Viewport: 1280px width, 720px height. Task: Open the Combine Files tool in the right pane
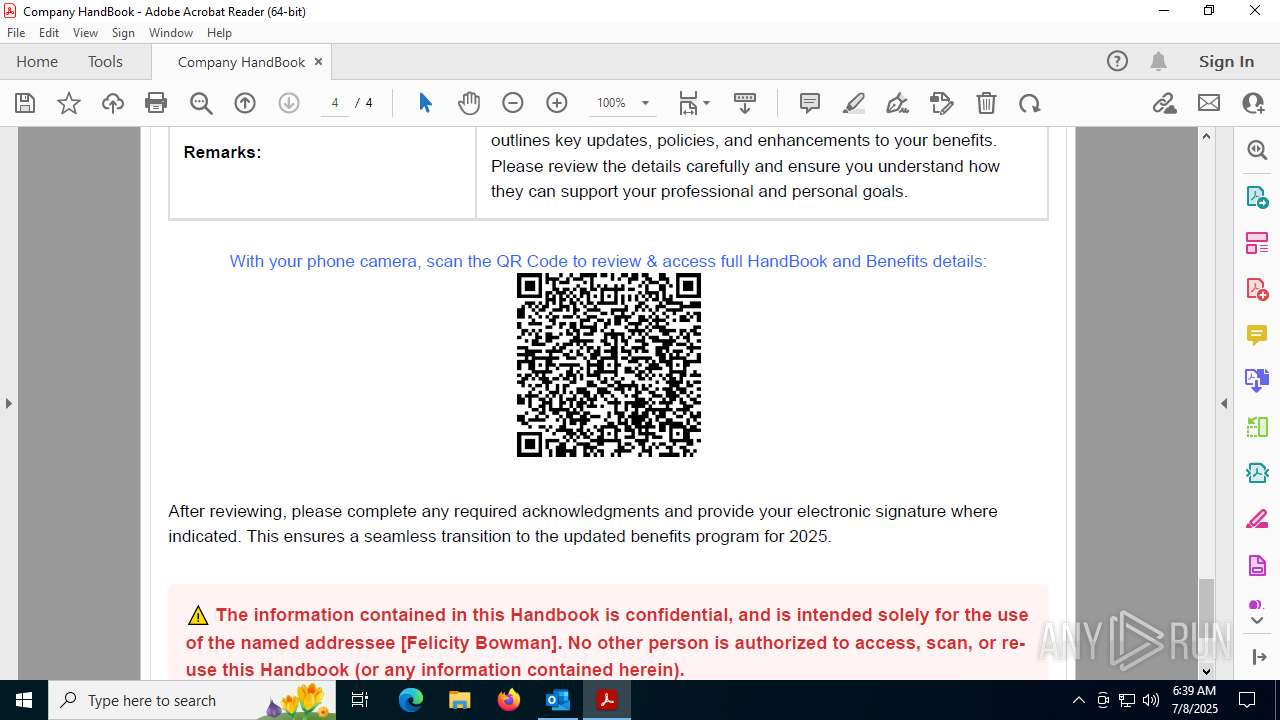point(1257,380)
